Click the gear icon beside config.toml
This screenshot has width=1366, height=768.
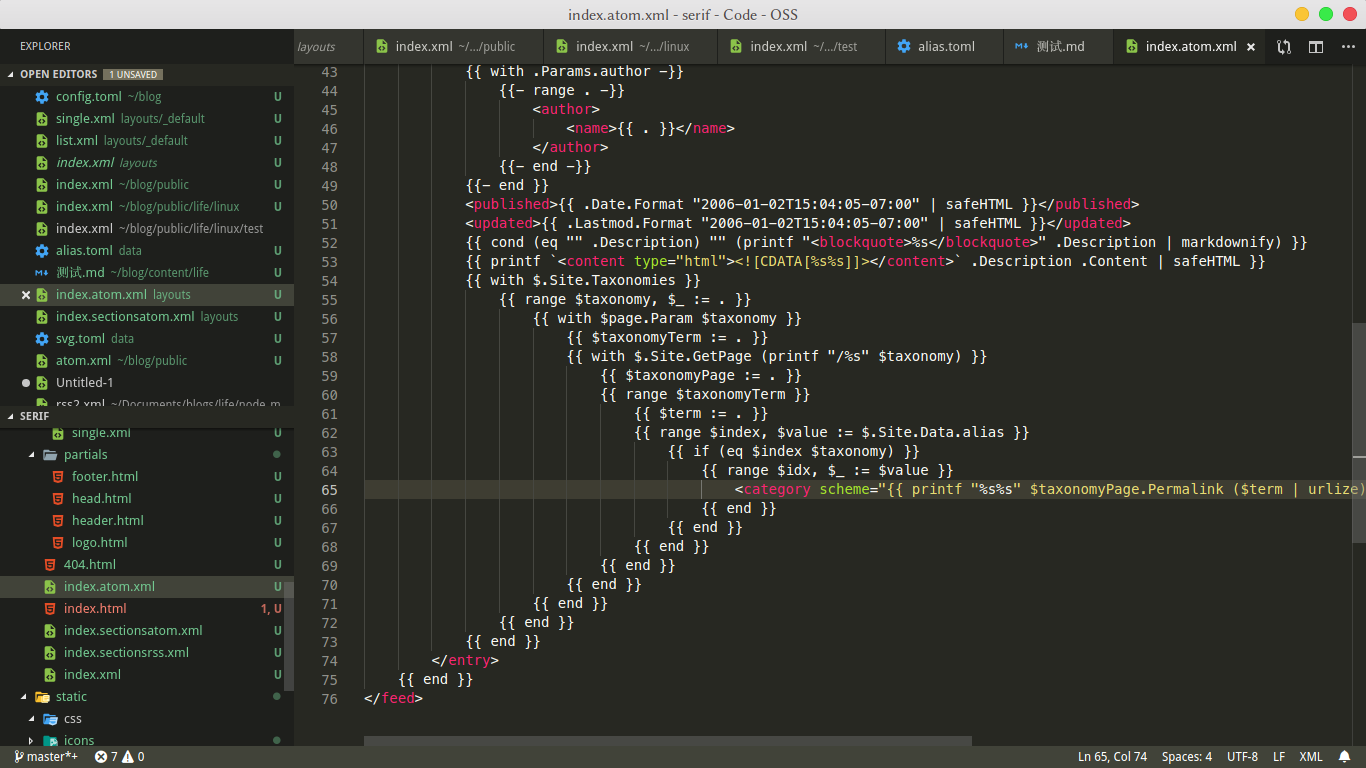[x=41, y=97]
